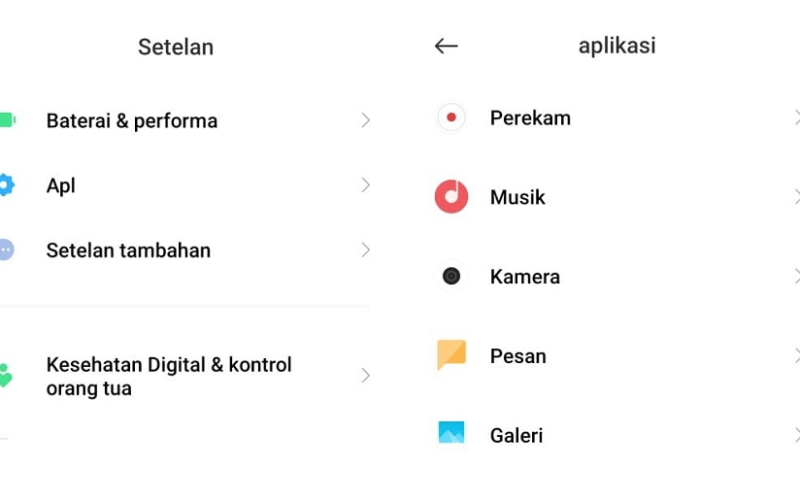
Task: Open the Perekam recorder icon
Action: (451, 117)
